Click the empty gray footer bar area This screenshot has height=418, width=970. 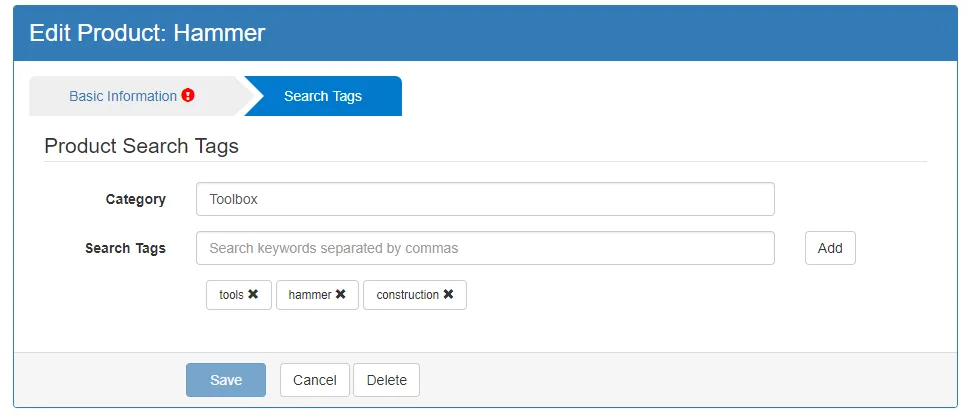[x=680, y=380]
